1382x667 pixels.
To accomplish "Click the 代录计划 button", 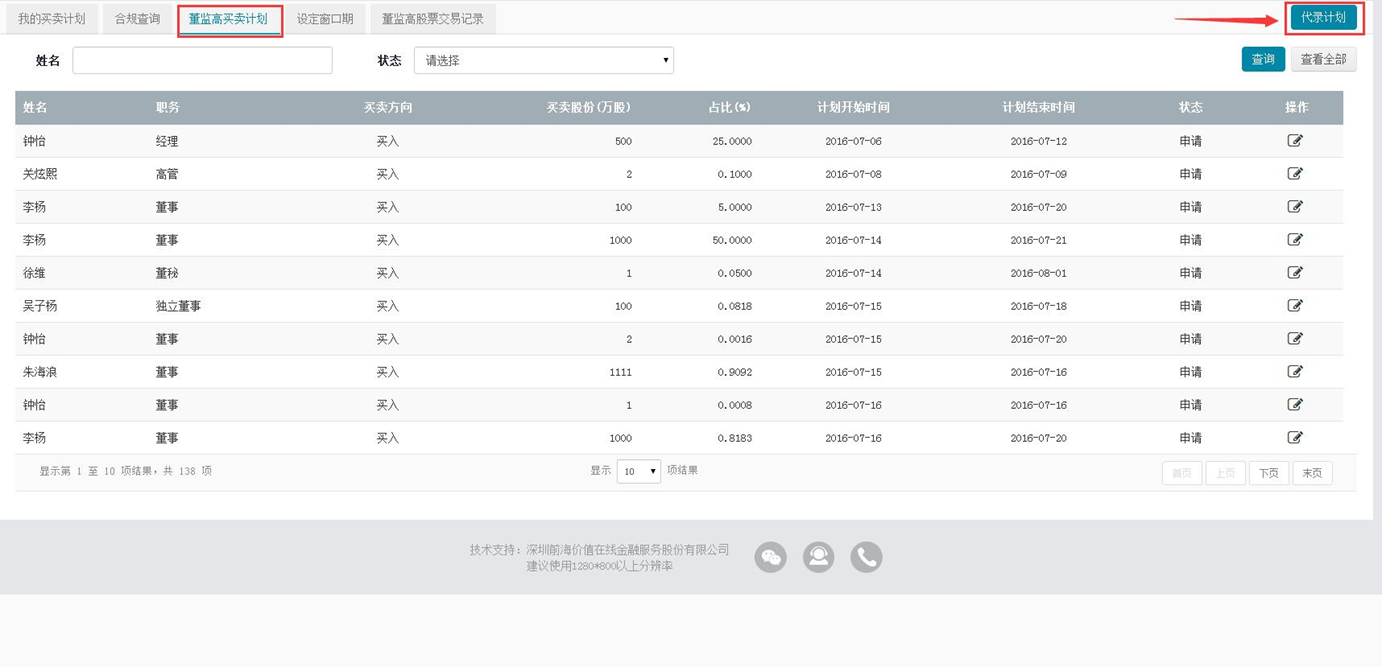I will point(1323,17).
